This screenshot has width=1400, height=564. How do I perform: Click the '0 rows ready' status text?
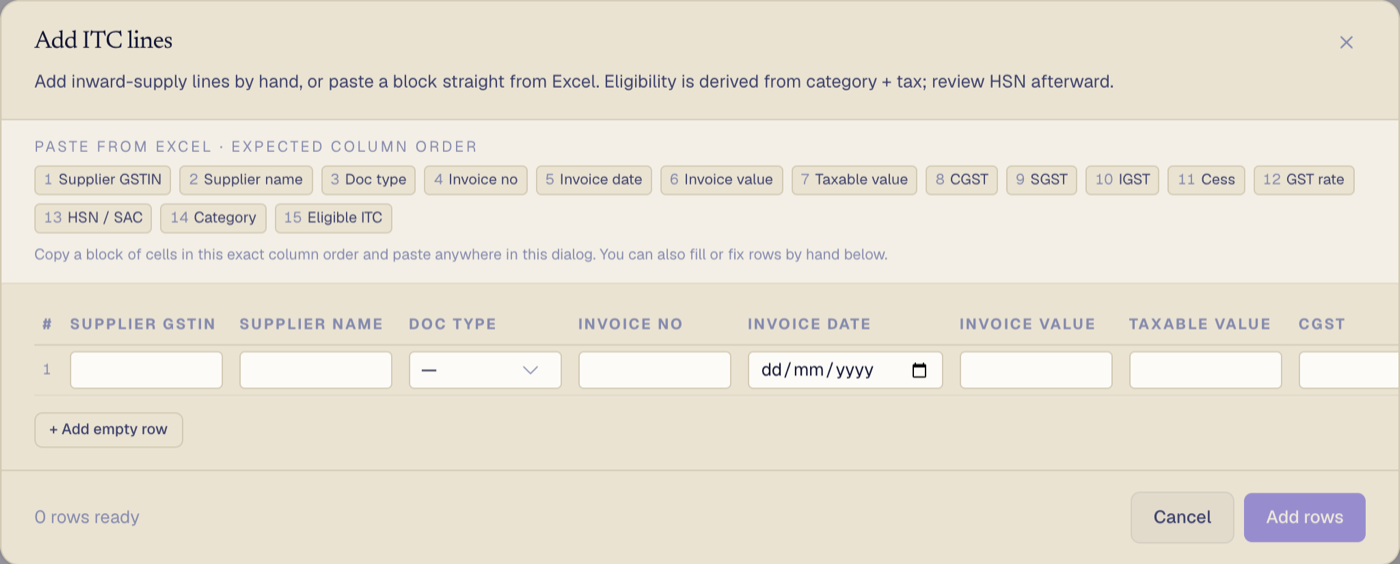click(87, 517)
